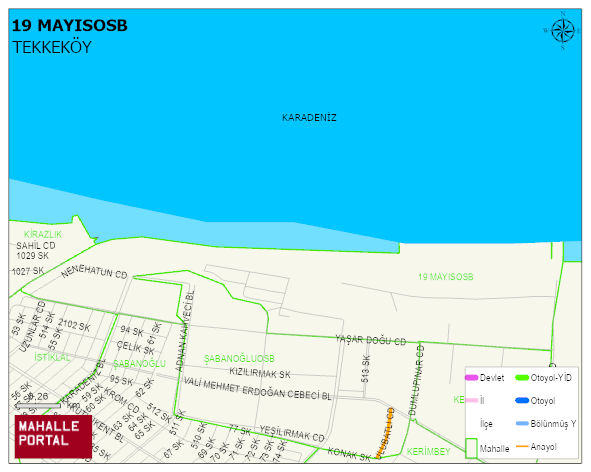This screenshot has height=472, width=591.
Task: Click the 512 SK street label
Action: click(158, 412)
